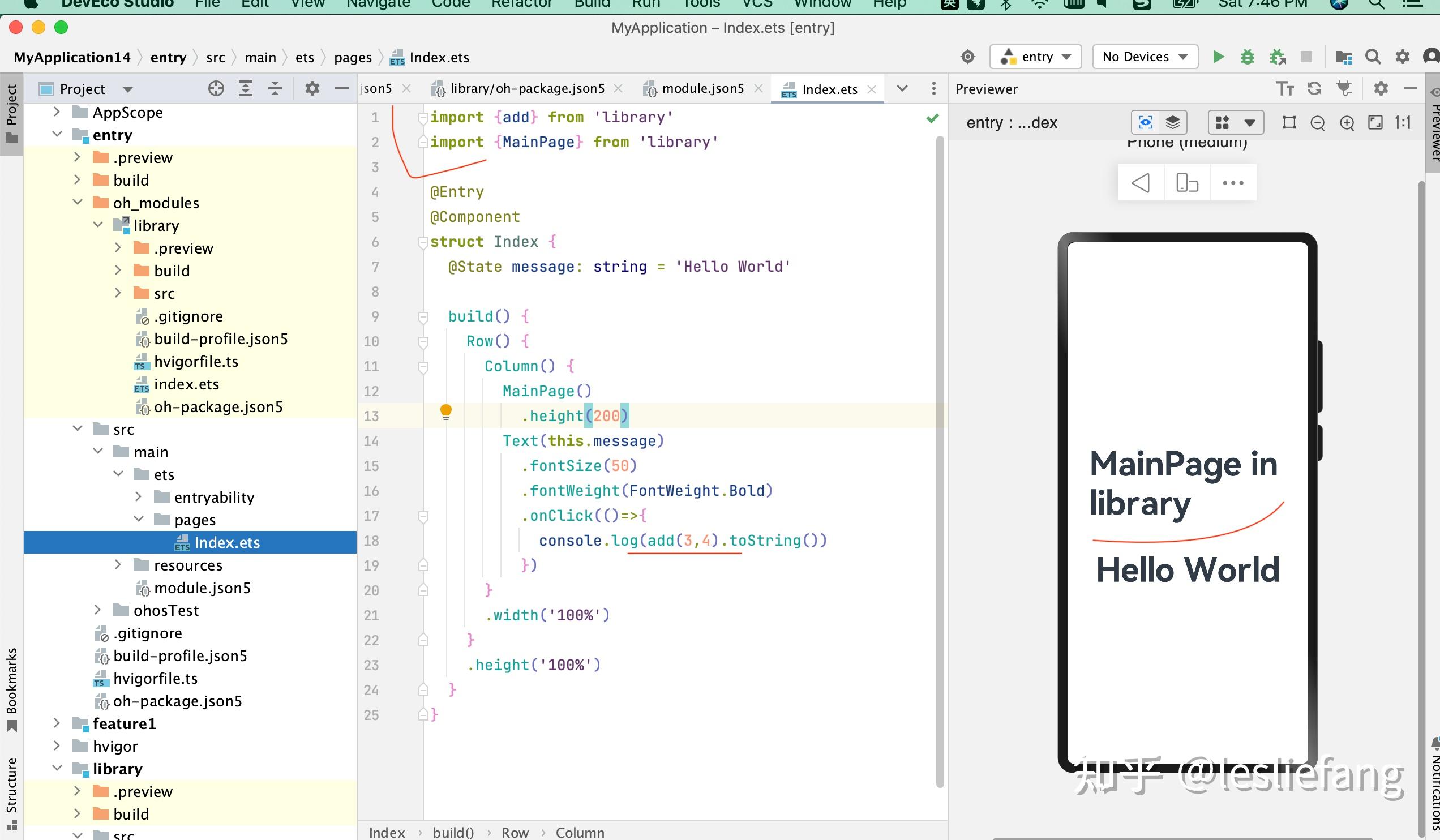This screenshot has height=840, width=1440.
Task: Hide the Project panel with minus icon
Action: tap(341, 88)
